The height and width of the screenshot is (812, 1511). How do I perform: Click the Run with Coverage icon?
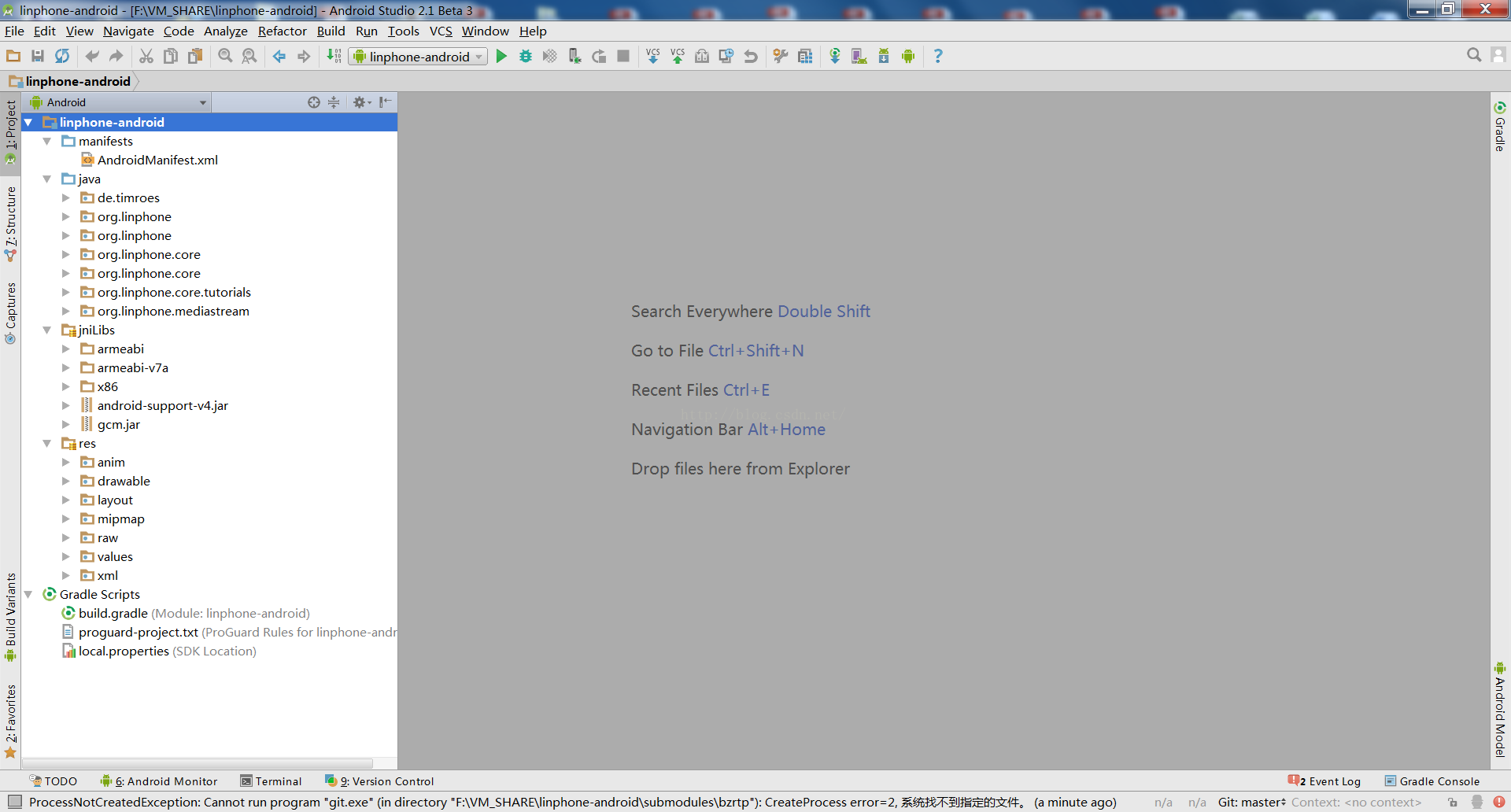coord(550,56)
